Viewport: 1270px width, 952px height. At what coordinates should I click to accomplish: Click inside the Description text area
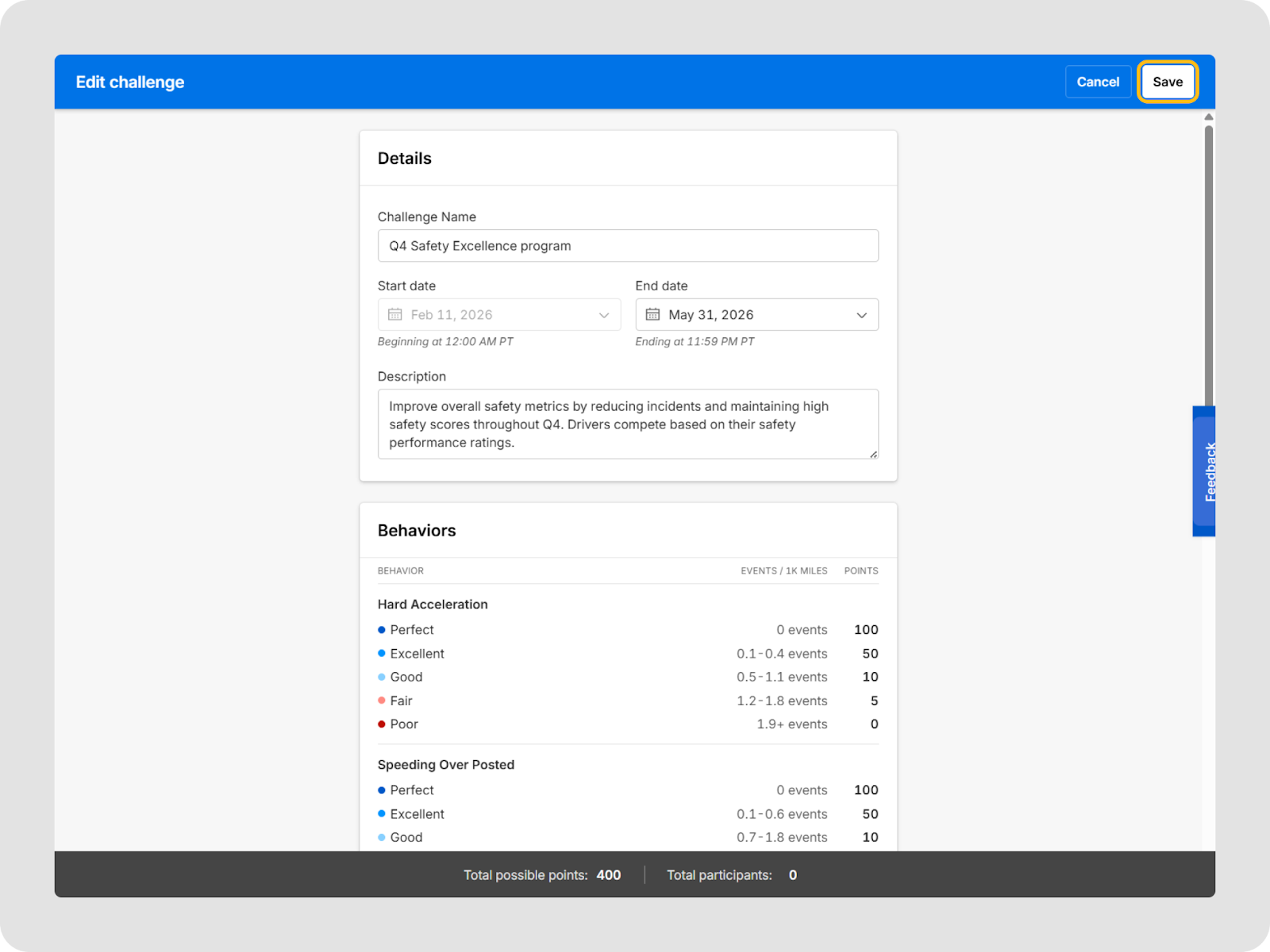(627, 424)
